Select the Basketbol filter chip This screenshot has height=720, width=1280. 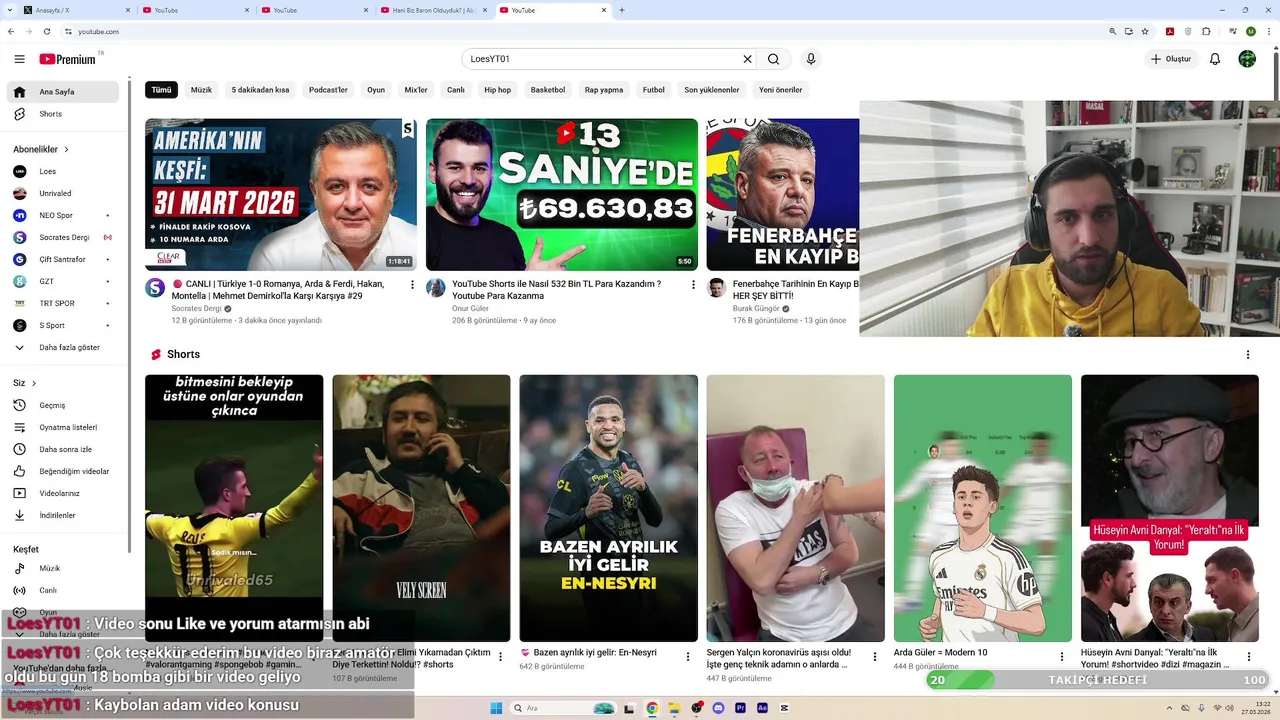pos(548,90)
